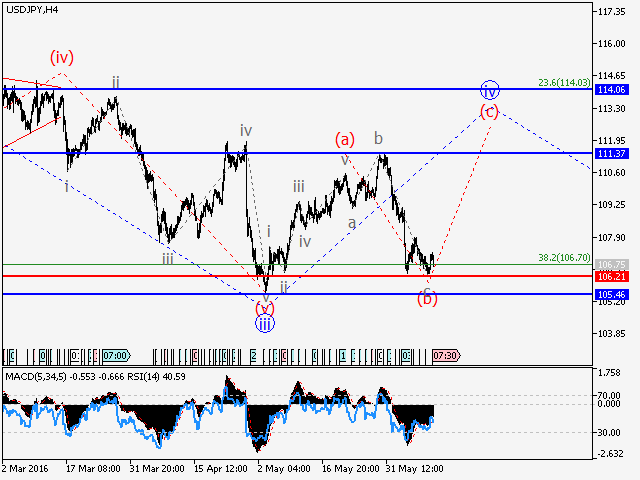Click the 17 Mar 08:00 date label
This screenshot has height=480, width=640.
pos(93,469)
